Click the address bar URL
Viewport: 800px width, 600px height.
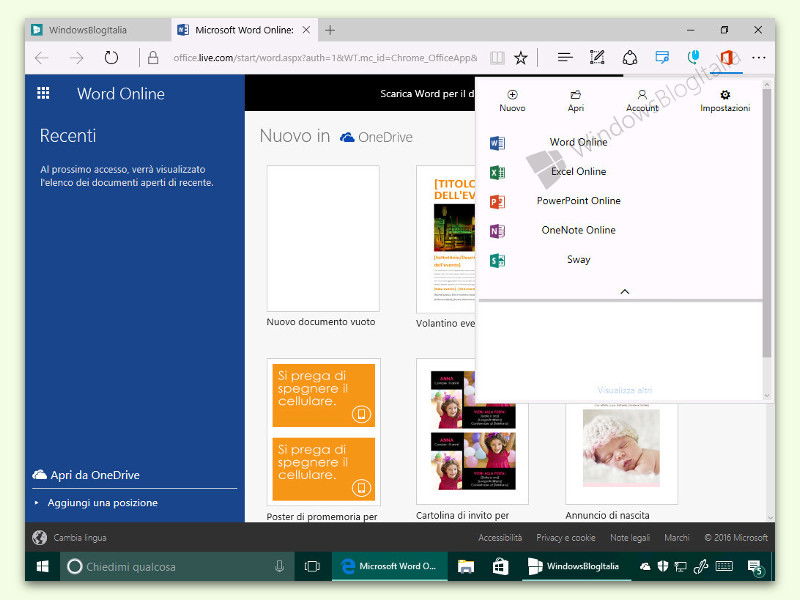point(326,58)
